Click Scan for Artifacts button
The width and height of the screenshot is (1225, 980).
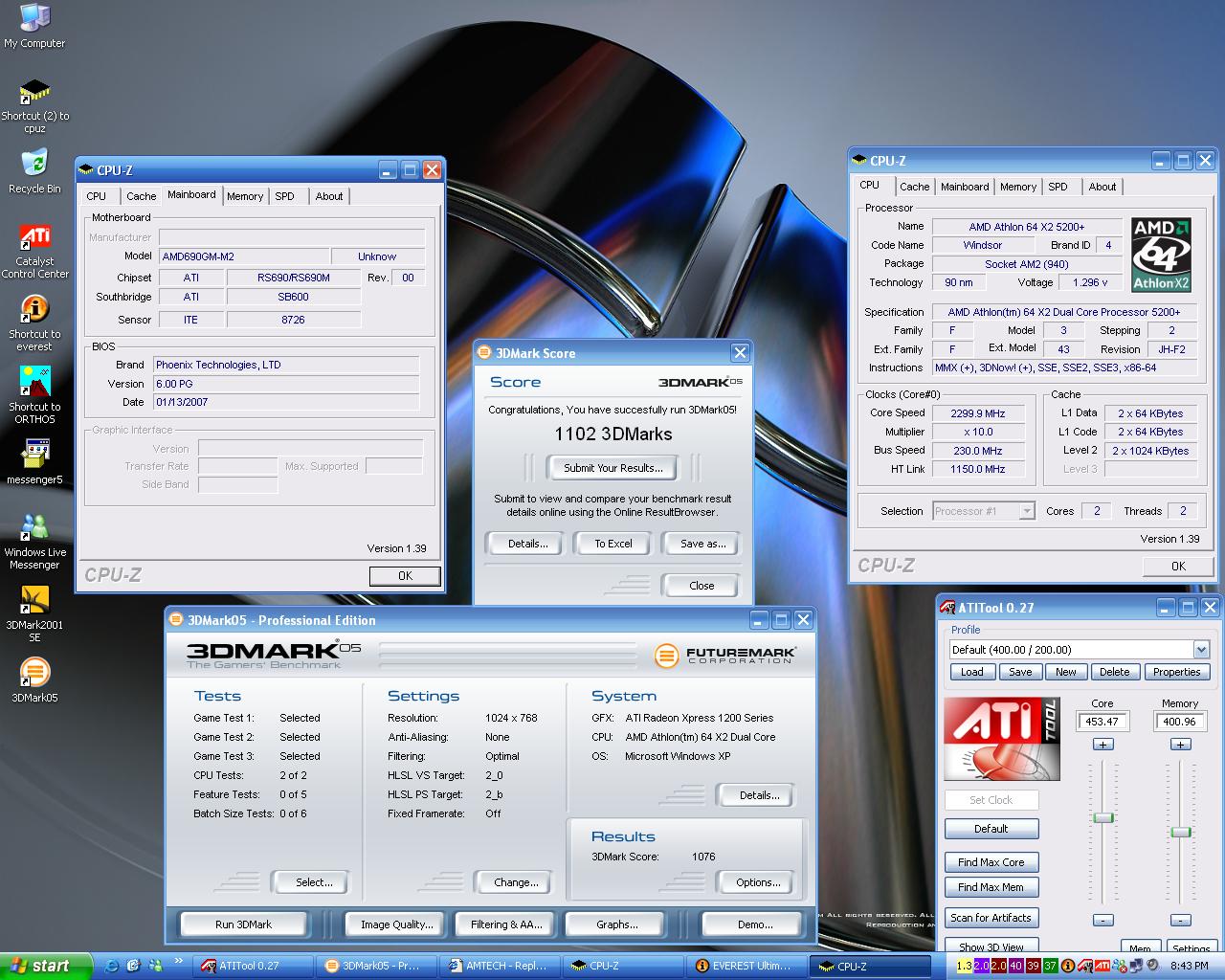(x=991, y=918)
